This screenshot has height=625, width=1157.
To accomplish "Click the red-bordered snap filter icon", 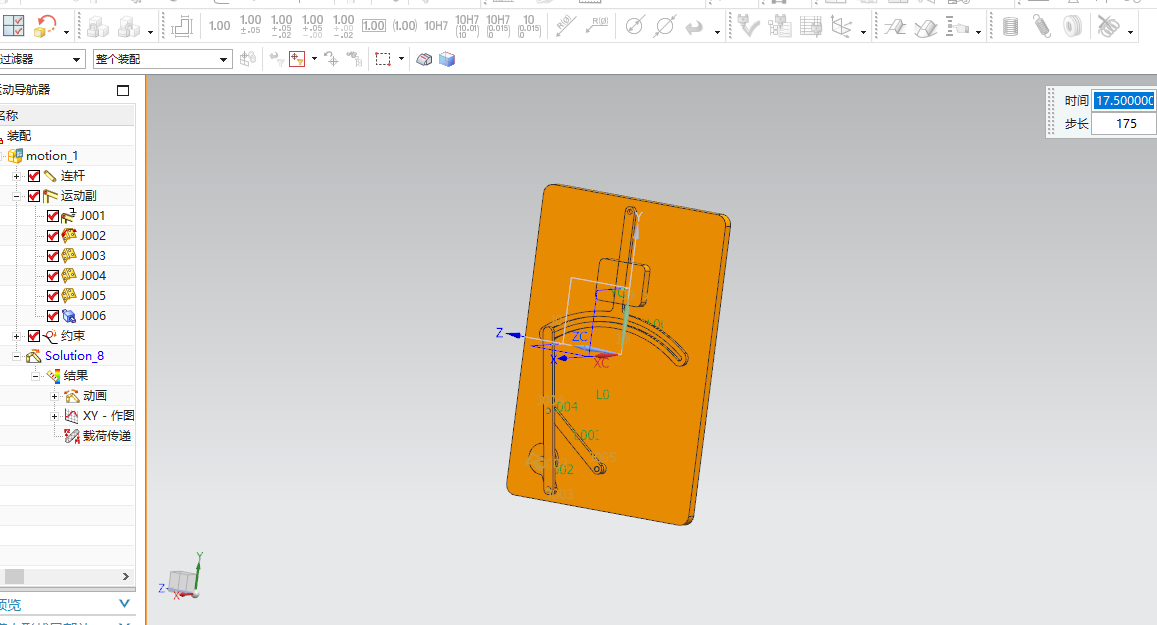I will pos(297,60).
